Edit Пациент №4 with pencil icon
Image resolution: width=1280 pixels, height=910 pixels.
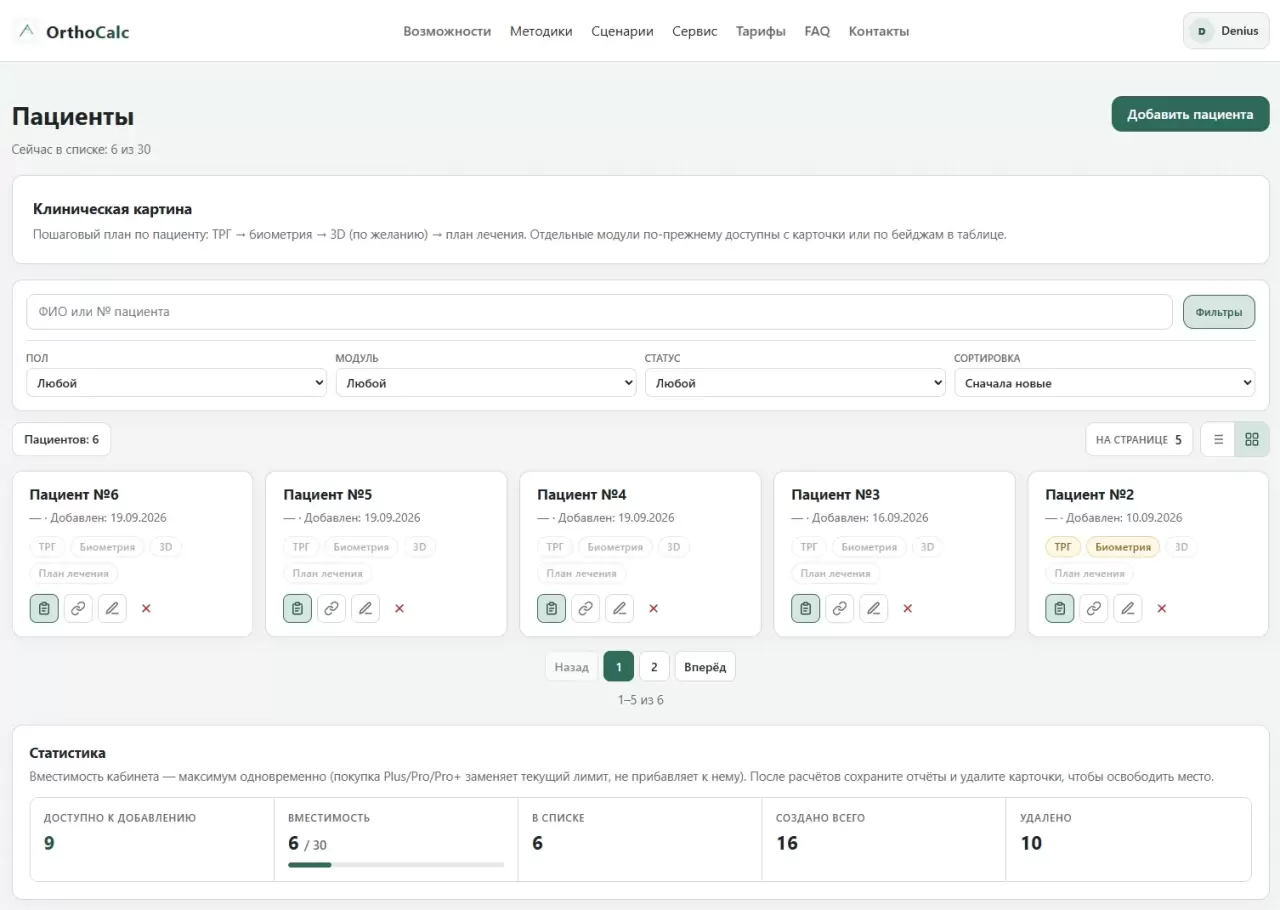coord(620,608)
